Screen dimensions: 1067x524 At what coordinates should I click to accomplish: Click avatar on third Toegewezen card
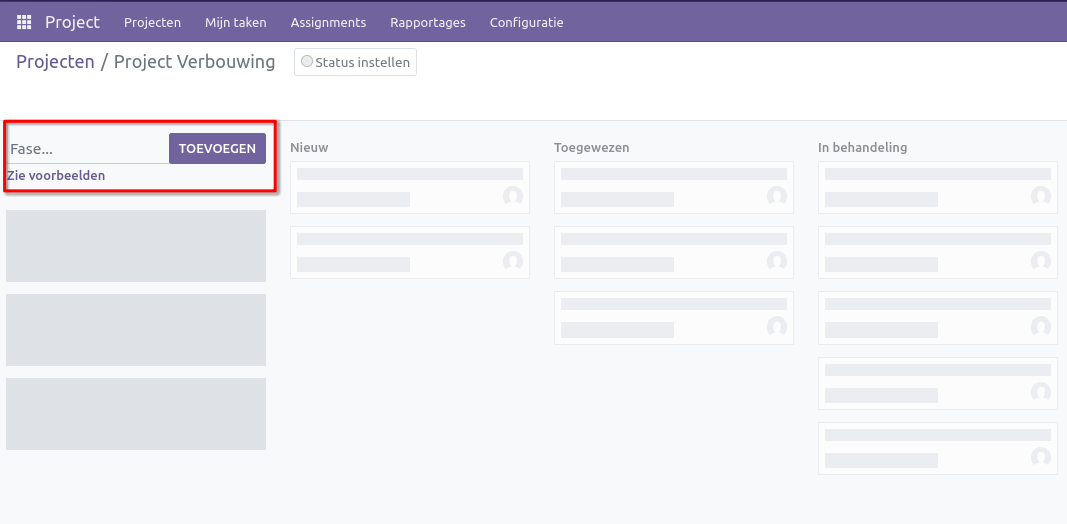[777, 326]
